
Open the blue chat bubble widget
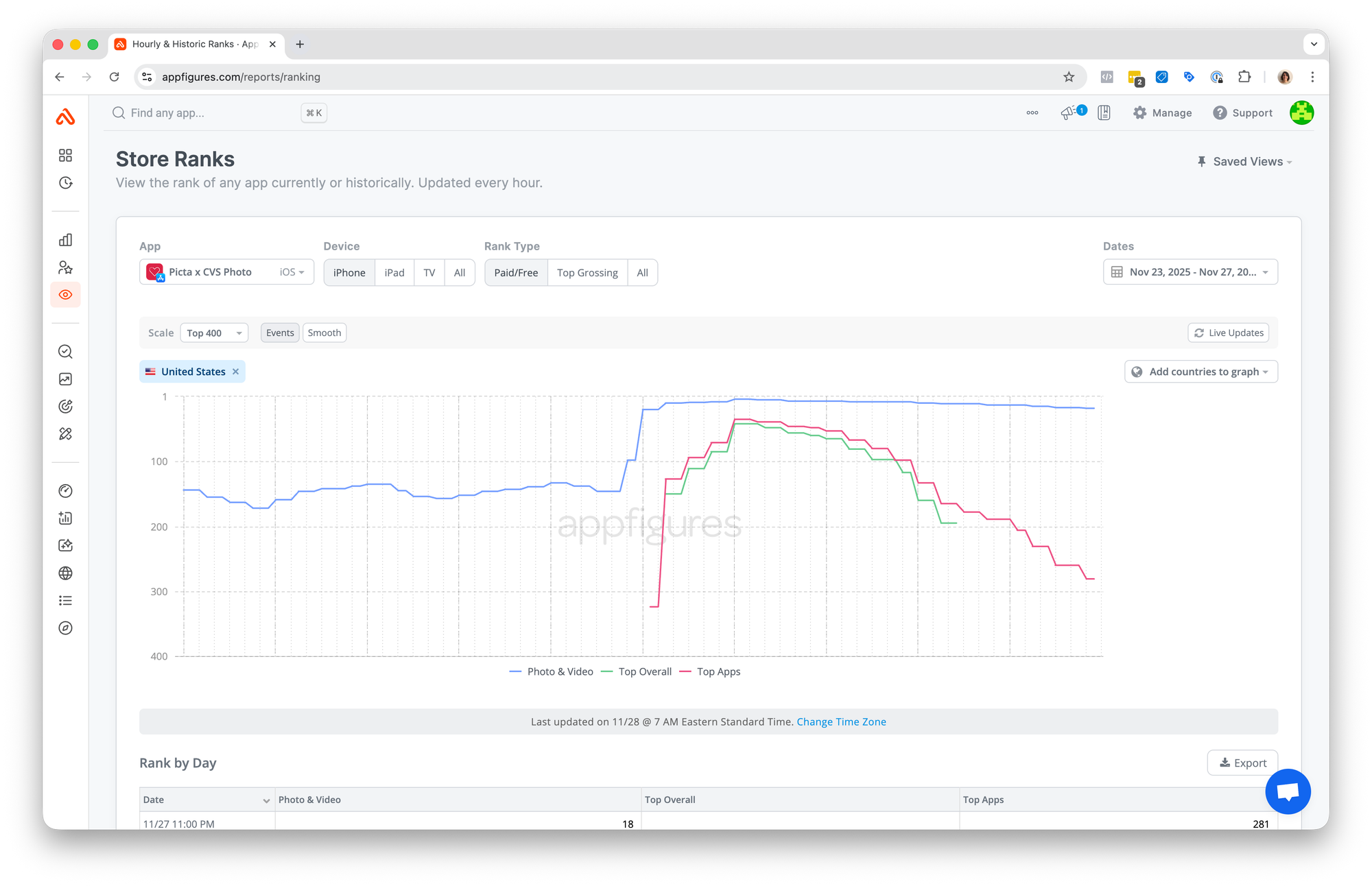(x=1288, y=791)
